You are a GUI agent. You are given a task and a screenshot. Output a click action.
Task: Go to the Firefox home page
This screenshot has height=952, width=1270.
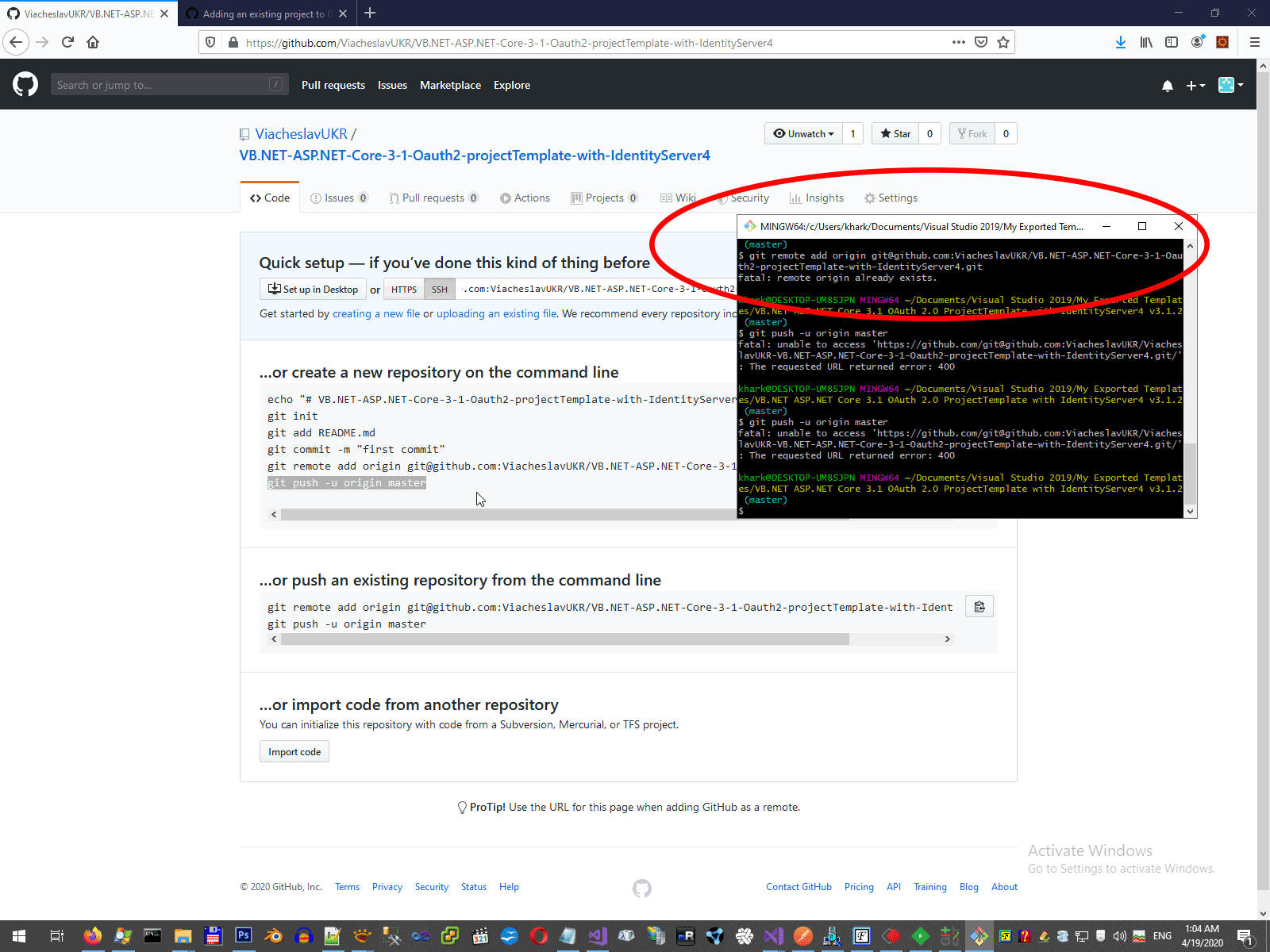click(93, 42)
